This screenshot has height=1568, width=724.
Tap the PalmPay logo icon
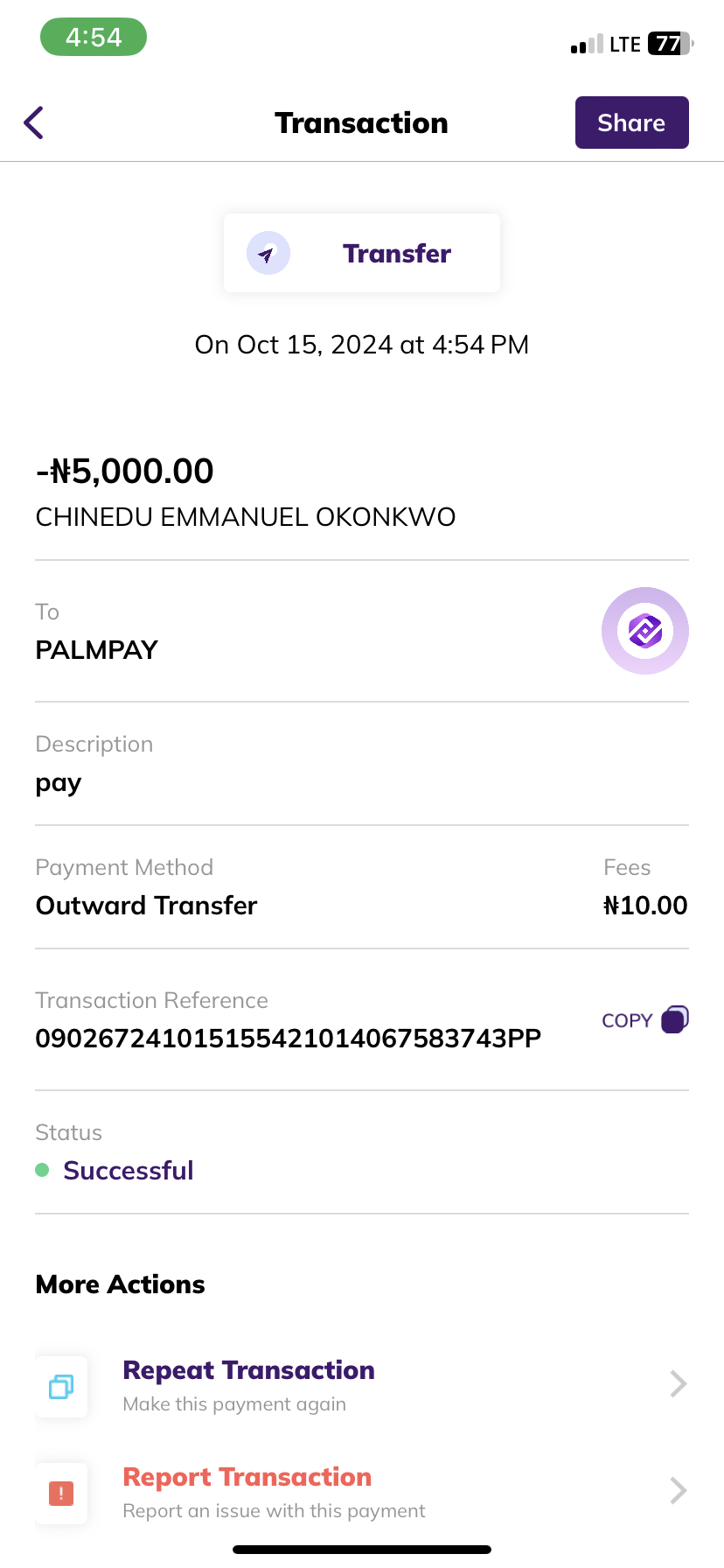(645, 631)
